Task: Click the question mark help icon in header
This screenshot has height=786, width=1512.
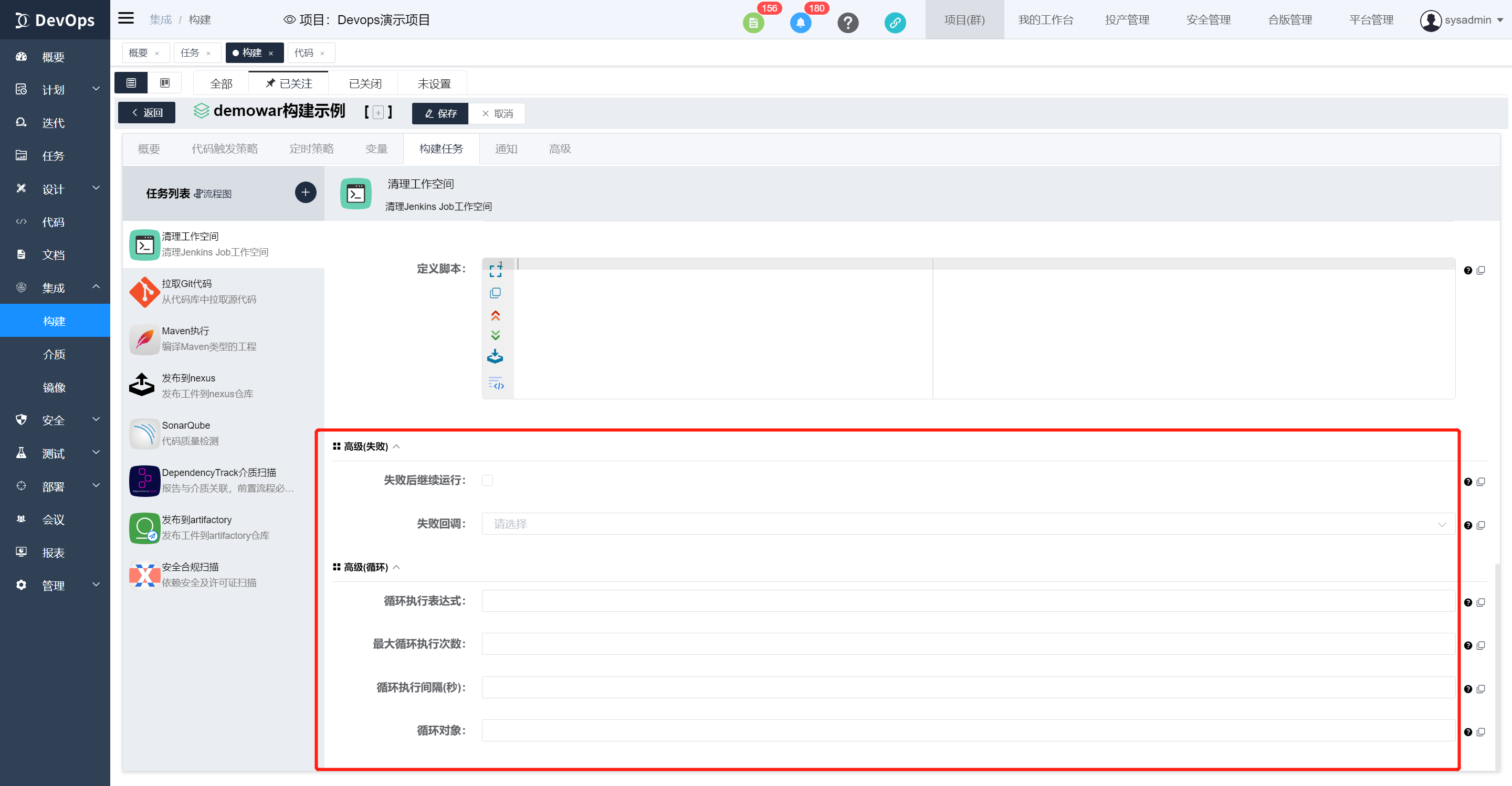Action: 847,23
